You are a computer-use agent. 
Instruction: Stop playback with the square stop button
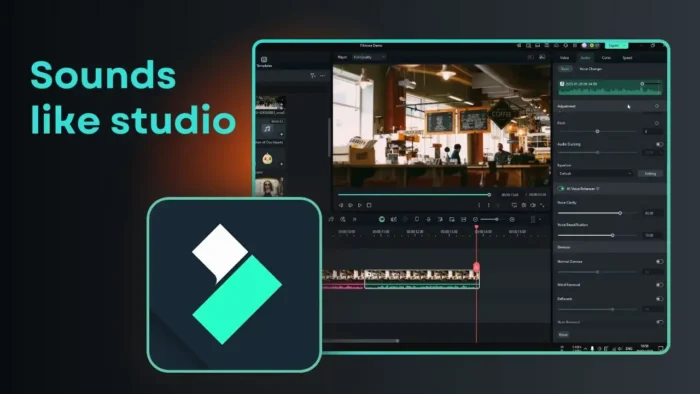pyautogui.click(x=369, y=205)
